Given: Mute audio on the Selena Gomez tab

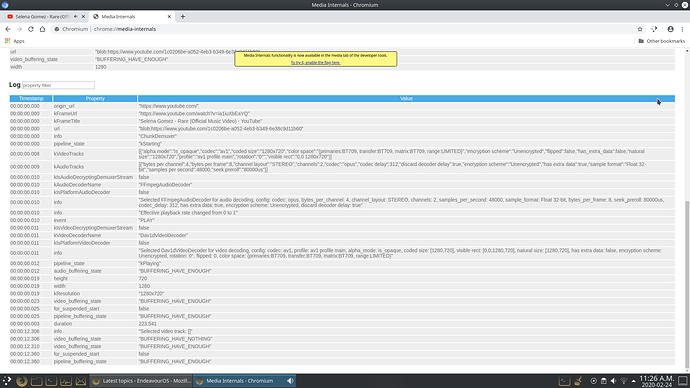Looking at the screenshot, I should [76, 17].
